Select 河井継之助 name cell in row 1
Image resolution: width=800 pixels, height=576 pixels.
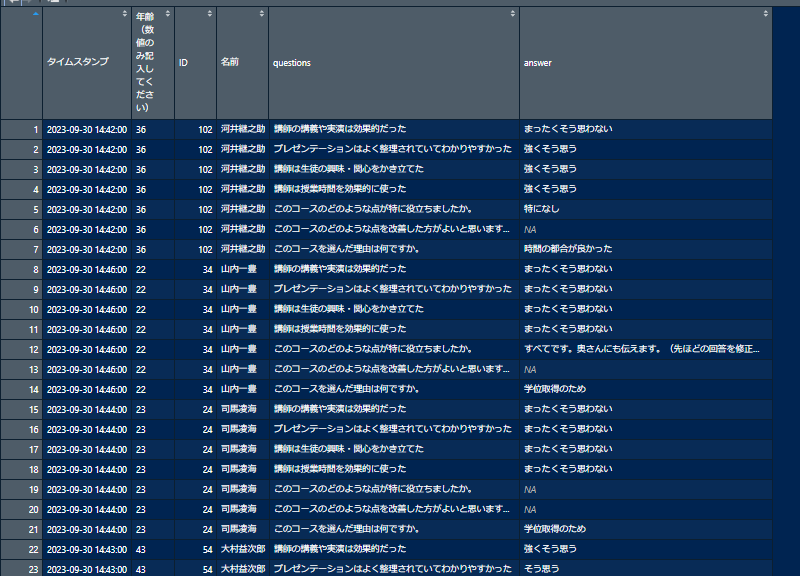click(x=243, y=129)
